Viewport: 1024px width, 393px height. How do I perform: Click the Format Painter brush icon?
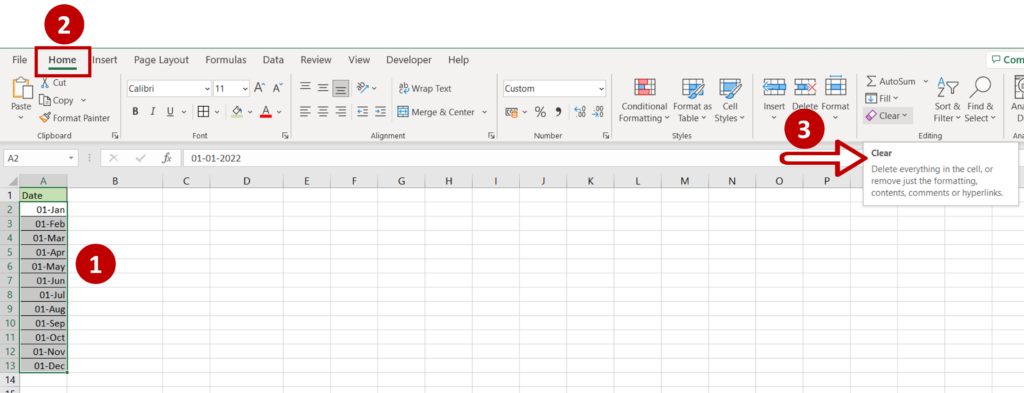coord(44,118)
